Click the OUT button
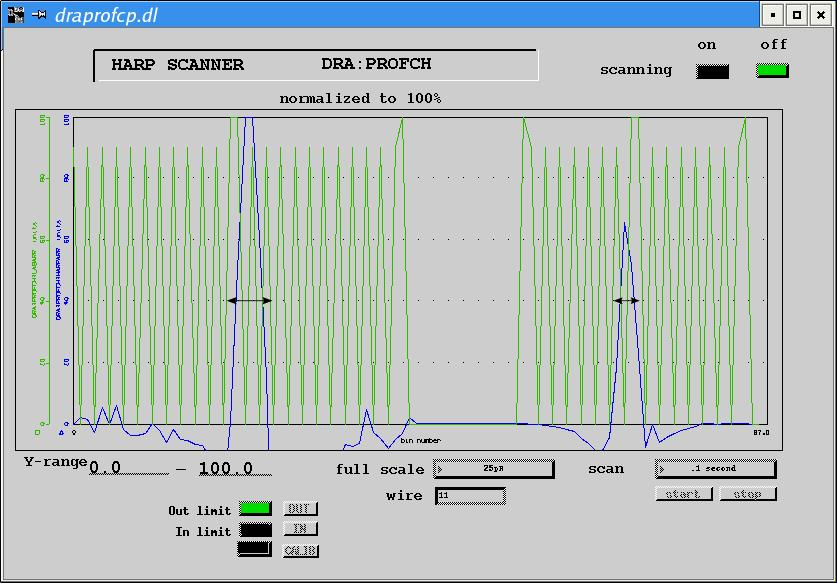The width and height of the screenshot is (837, 583). click(300, 509)
